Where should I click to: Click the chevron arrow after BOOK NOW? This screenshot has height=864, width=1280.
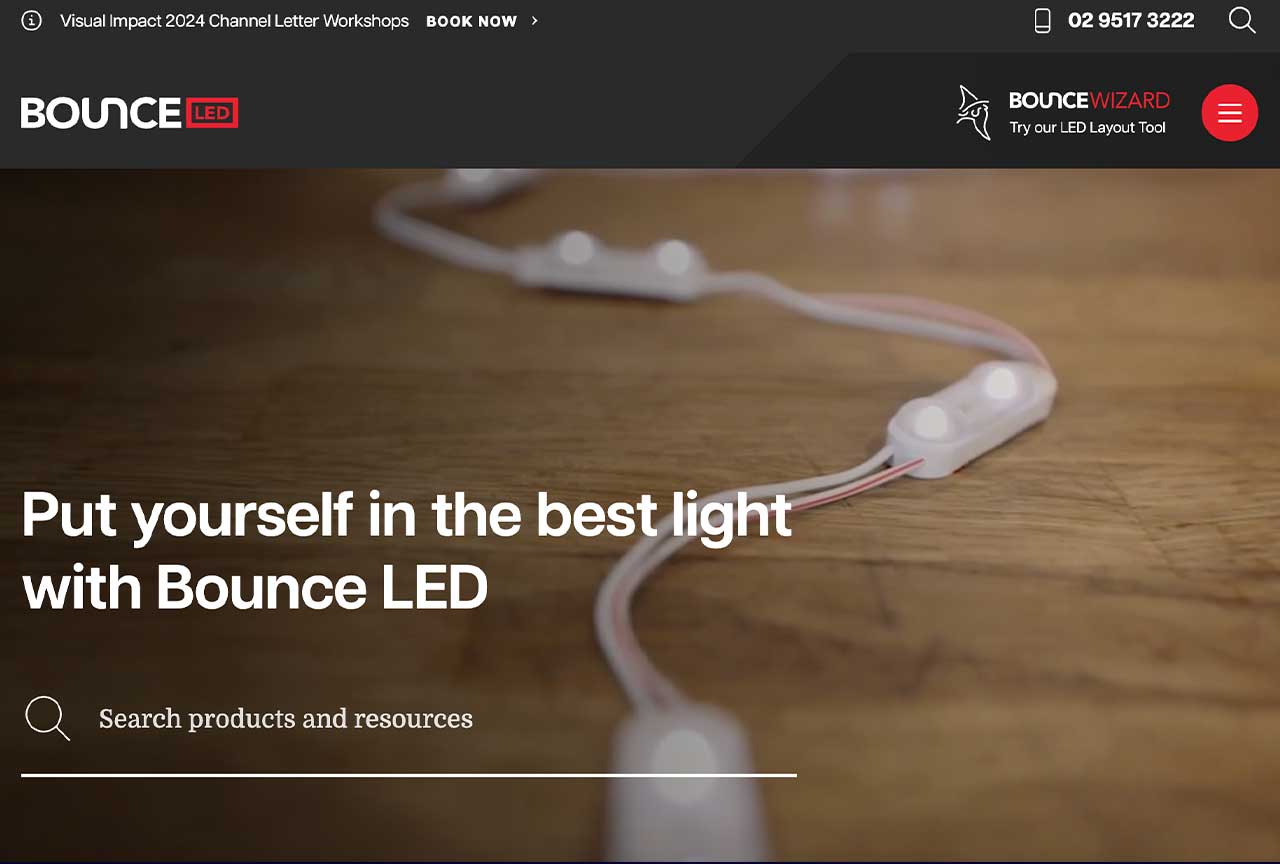pyautogui.click(x=535, y=21)
